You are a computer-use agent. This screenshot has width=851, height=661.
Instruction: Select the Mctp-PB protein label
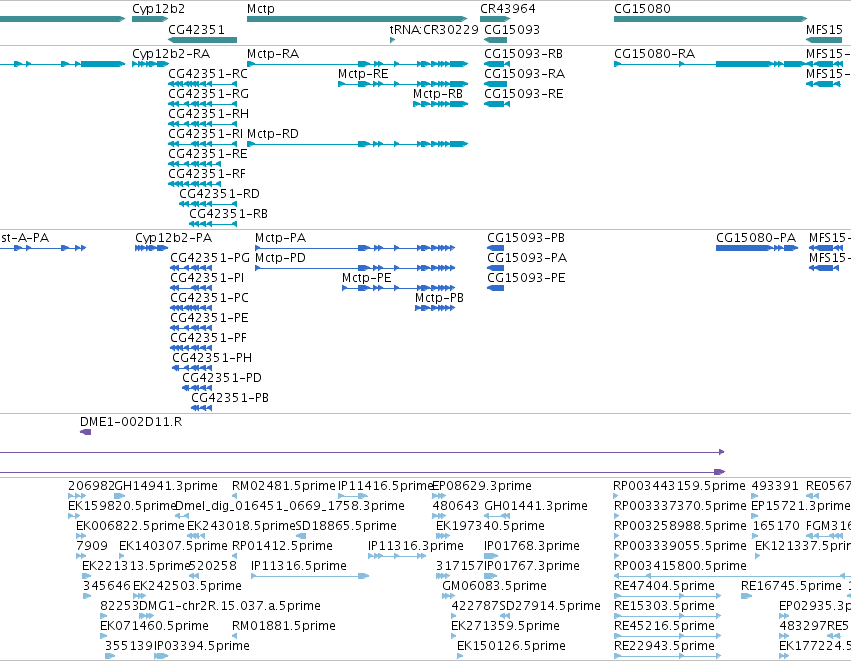pyautogui.click(x=440, y=298)
